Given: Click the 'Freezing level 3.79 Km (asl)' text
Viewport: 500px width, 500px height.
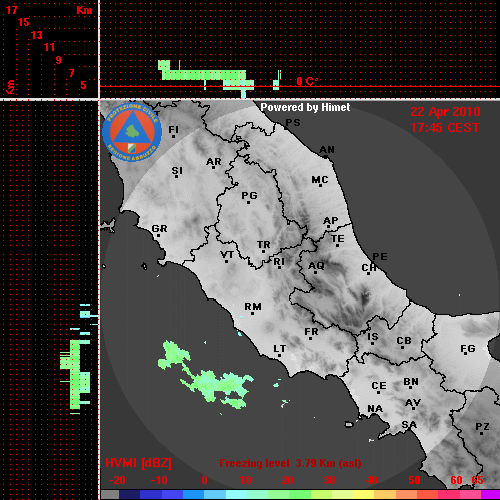Looking at the screenshot, I should (x=290, y=463).
